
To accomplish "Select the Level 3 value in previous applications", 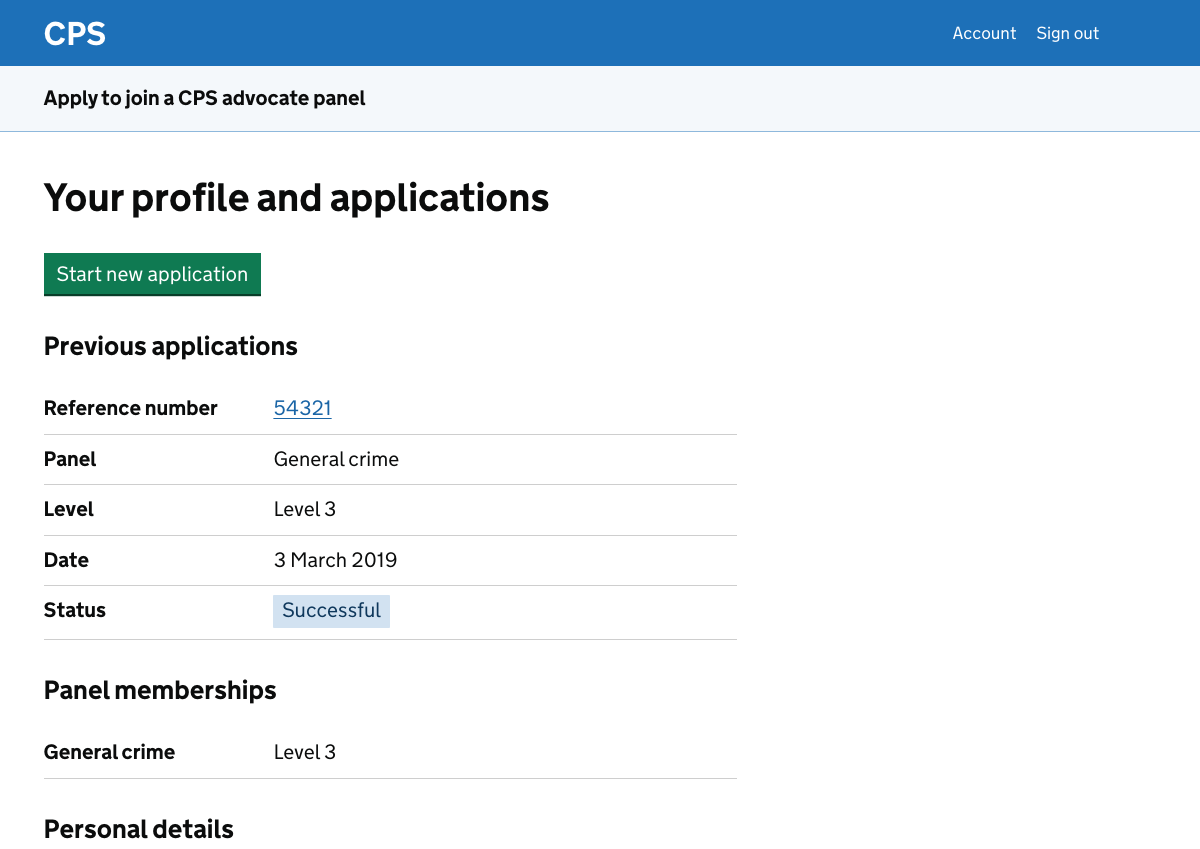I will [305, 509].
